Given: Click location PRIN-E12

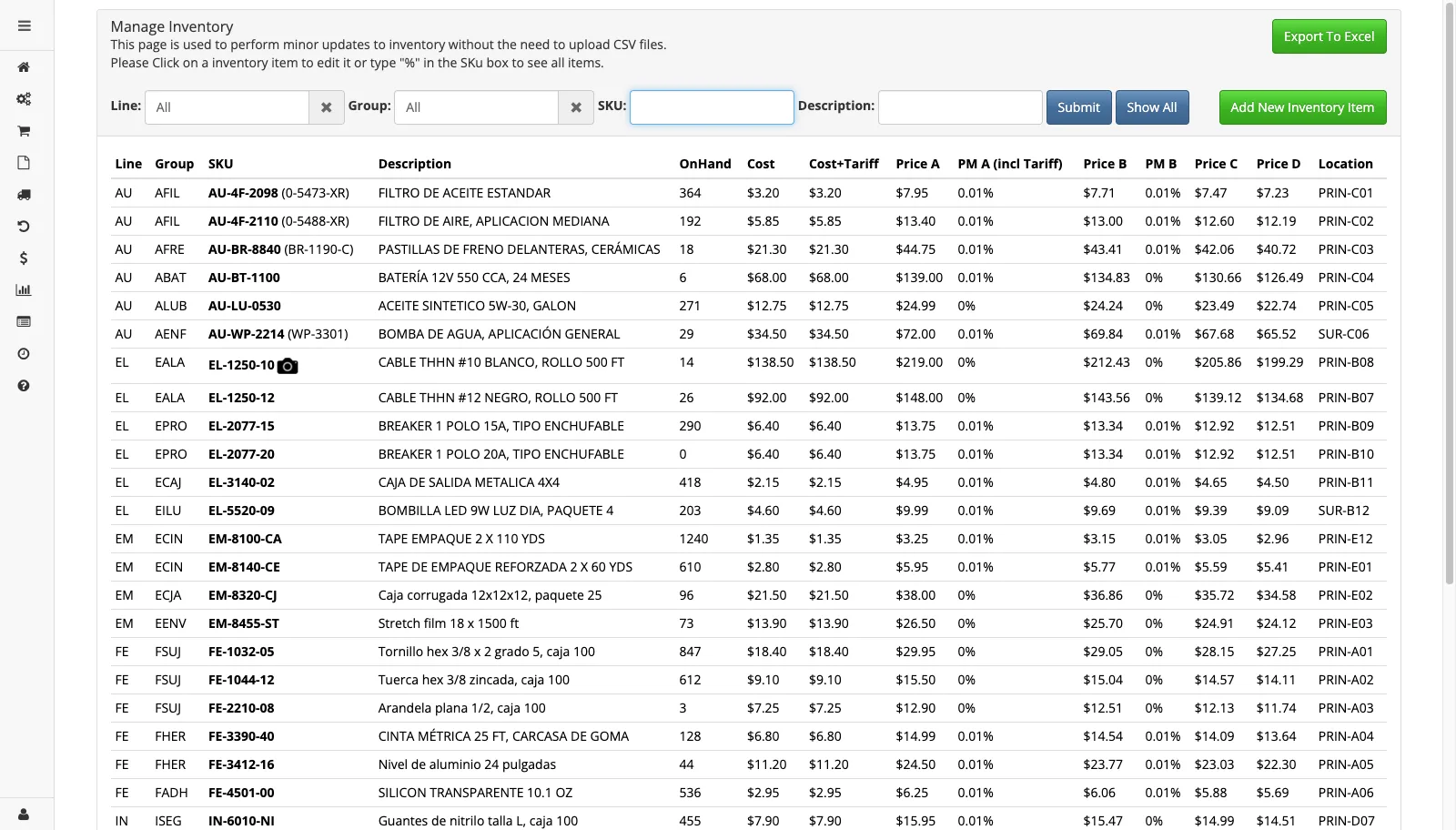Looking at the screenshot, I should click(x=1345, y=539).
